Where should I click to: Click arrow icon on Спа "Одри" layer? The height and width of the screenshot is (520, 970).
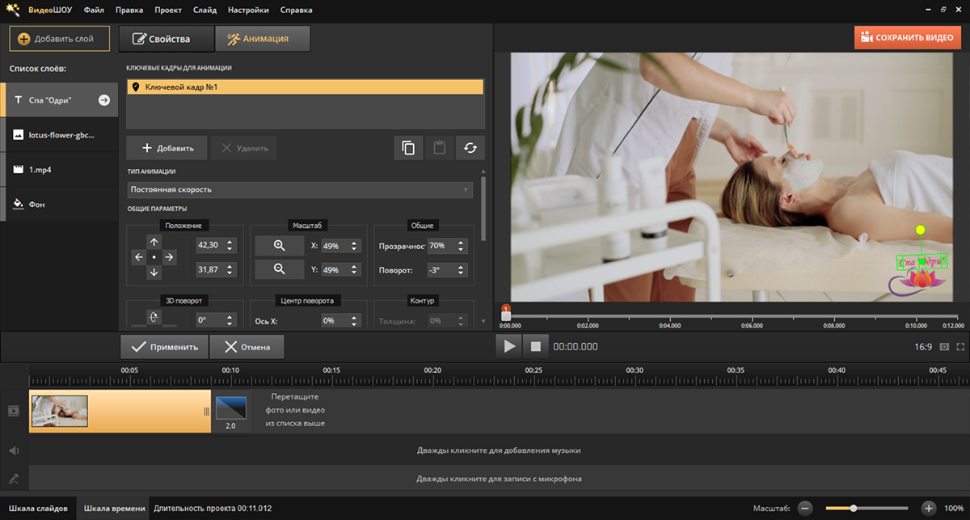click(104, 100)
